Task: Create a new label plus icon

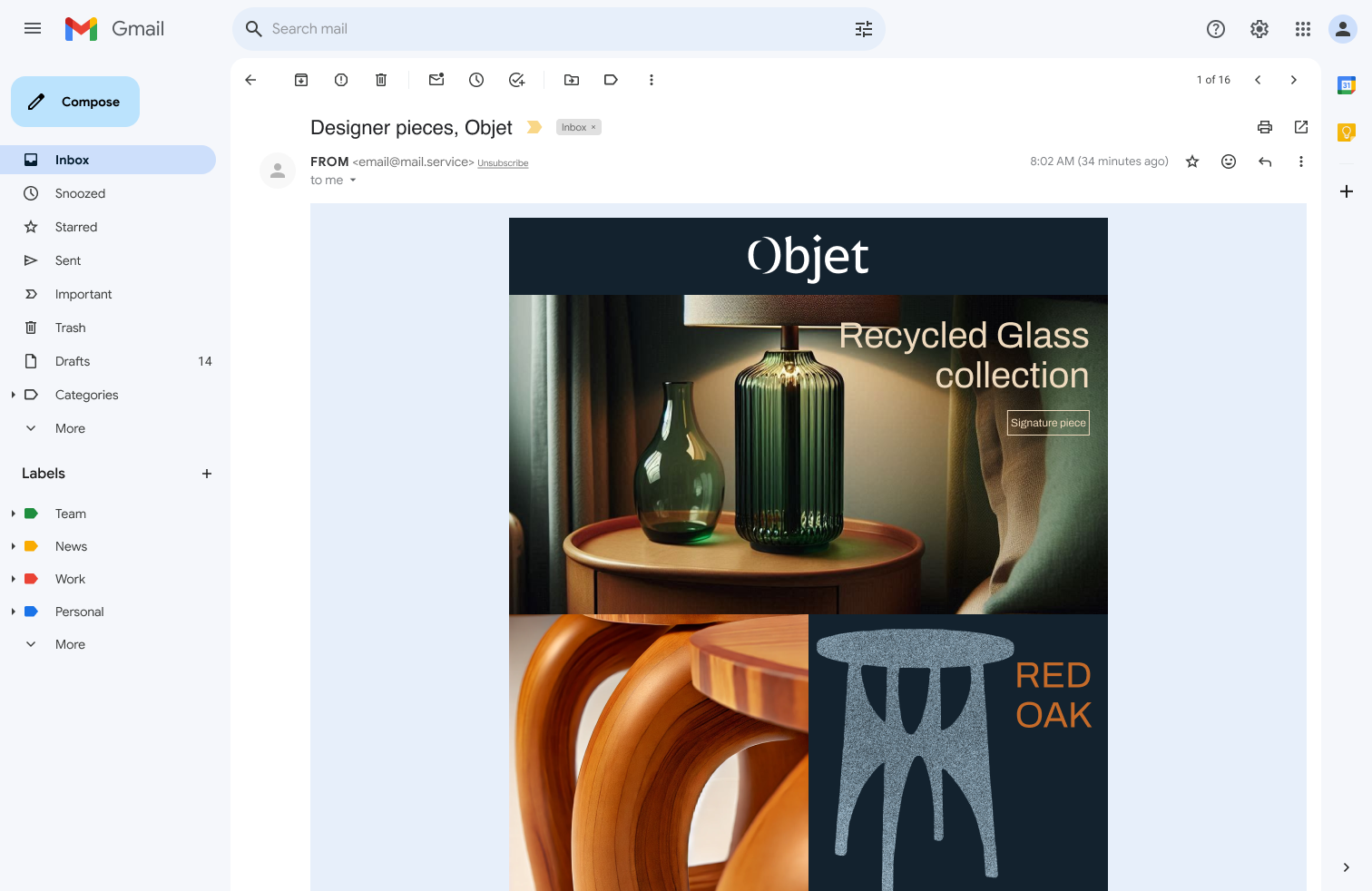Action: 207,474
